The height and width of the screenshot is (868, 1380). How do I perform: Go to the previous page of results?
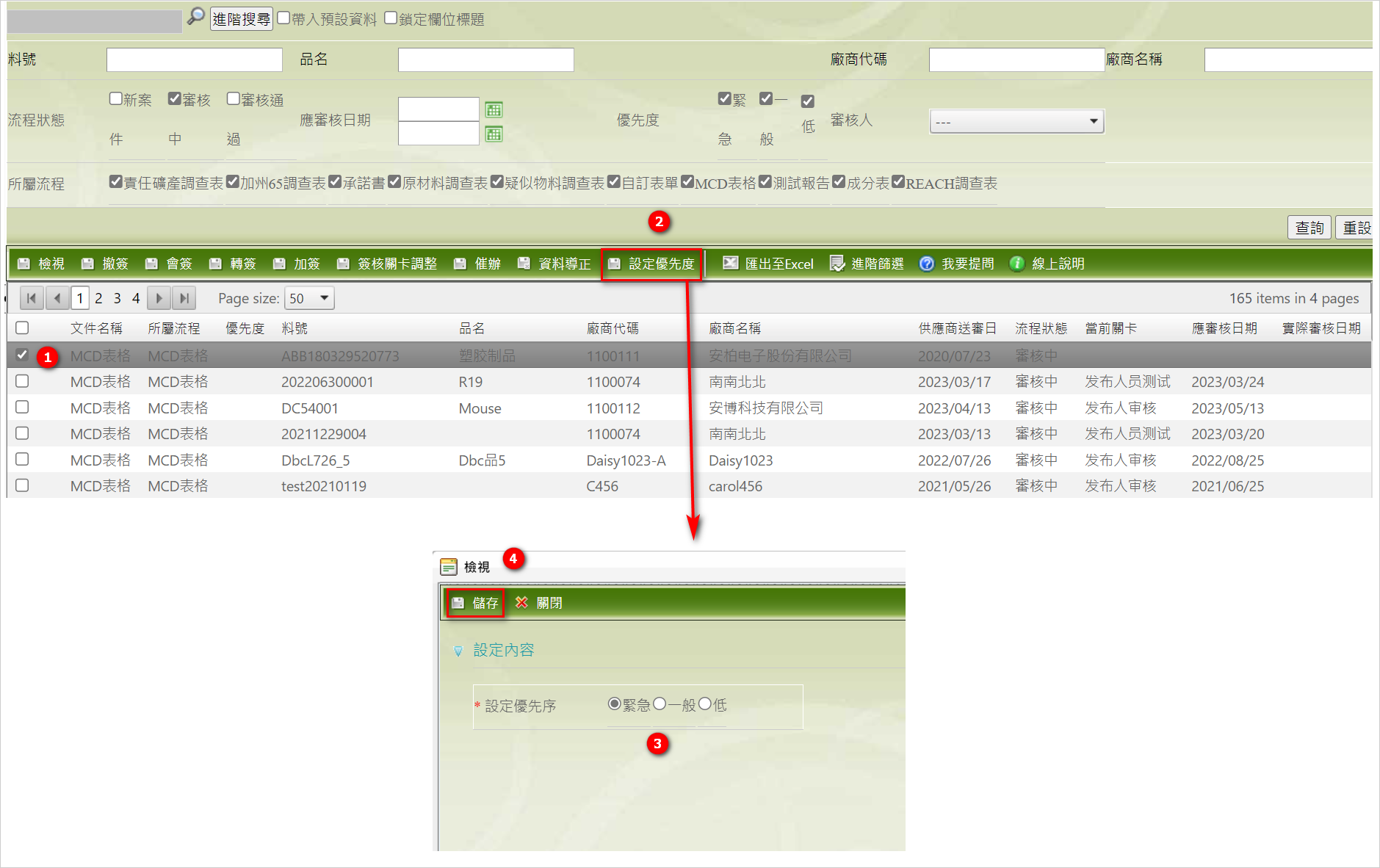coord(57,298)
